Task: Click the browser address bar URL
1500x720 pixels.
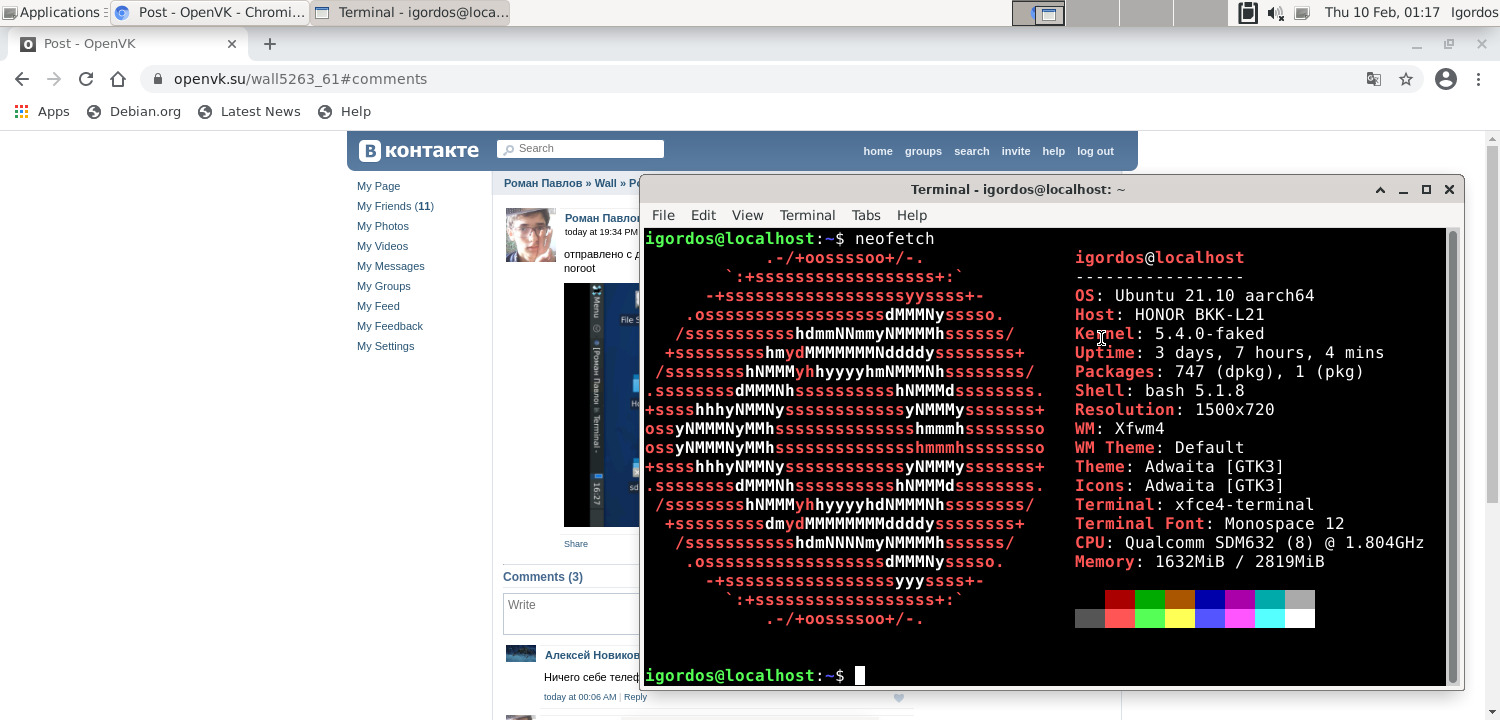Action: 300,79
